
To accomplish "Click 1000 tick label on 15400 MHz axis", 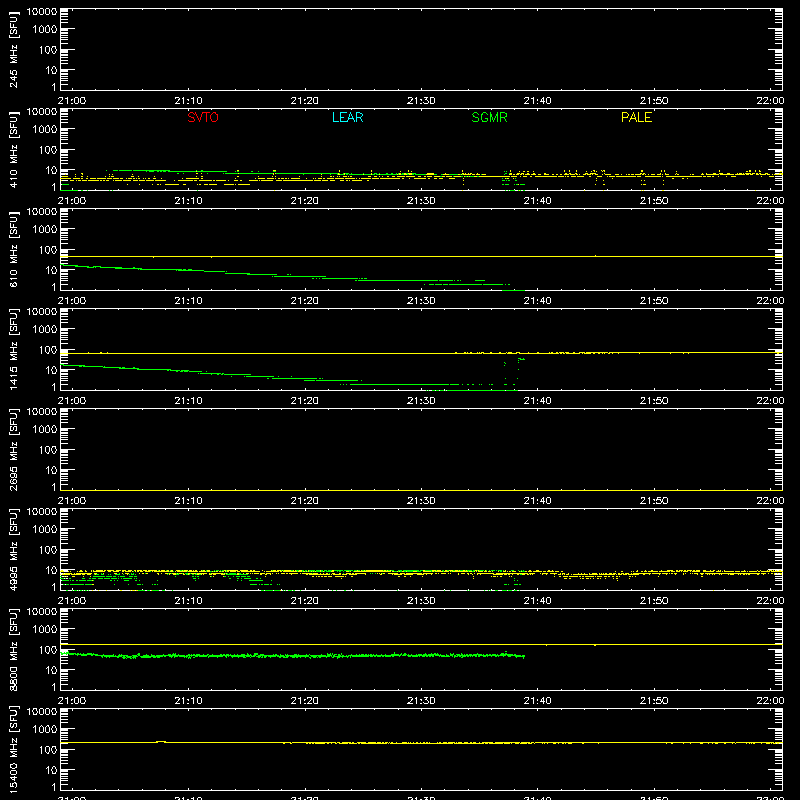I will (x=45, y=730).
